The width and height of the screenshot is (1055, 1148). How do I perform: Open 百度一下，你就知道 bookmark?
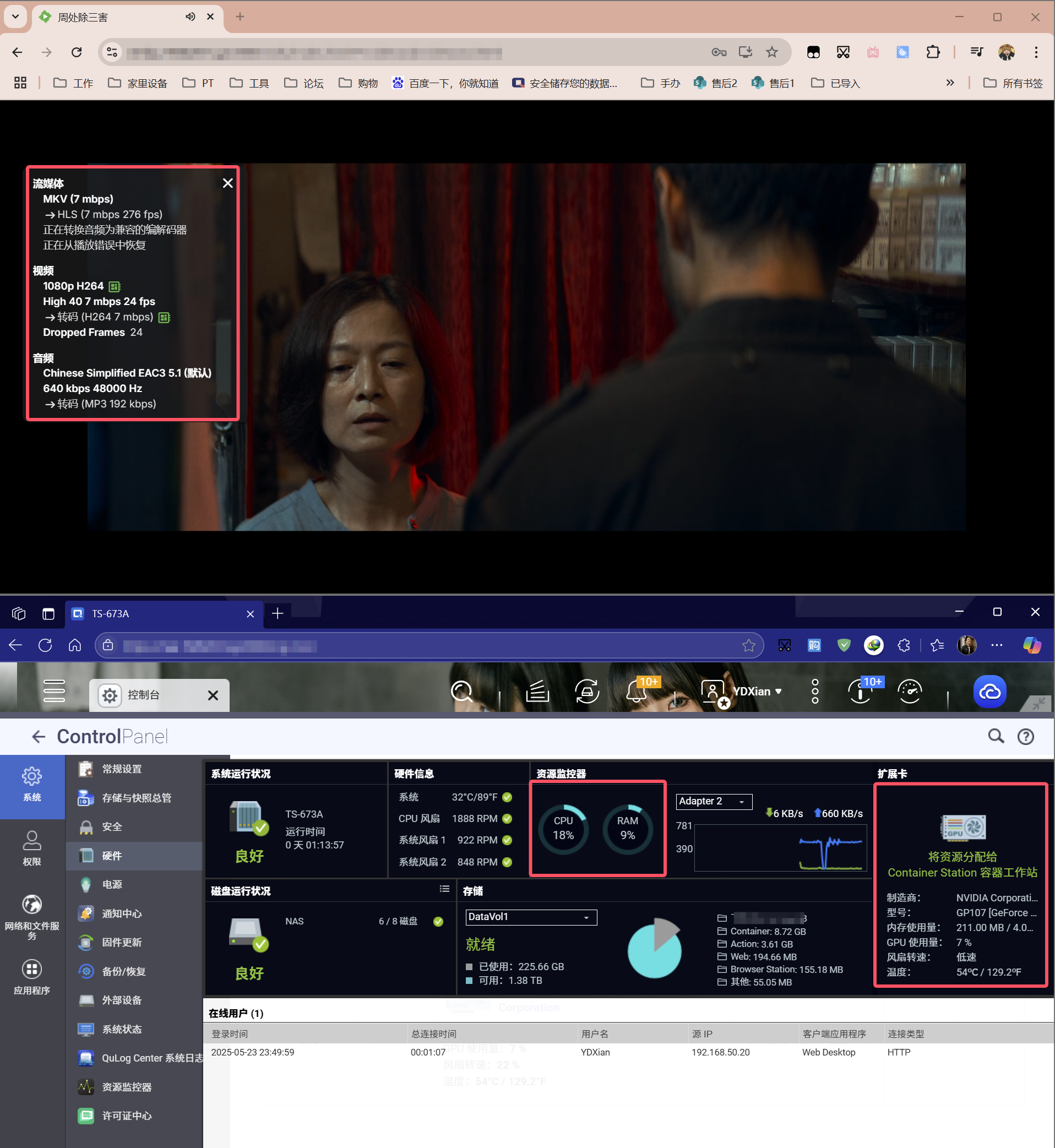pyautogui.click(x=445, y=83)
